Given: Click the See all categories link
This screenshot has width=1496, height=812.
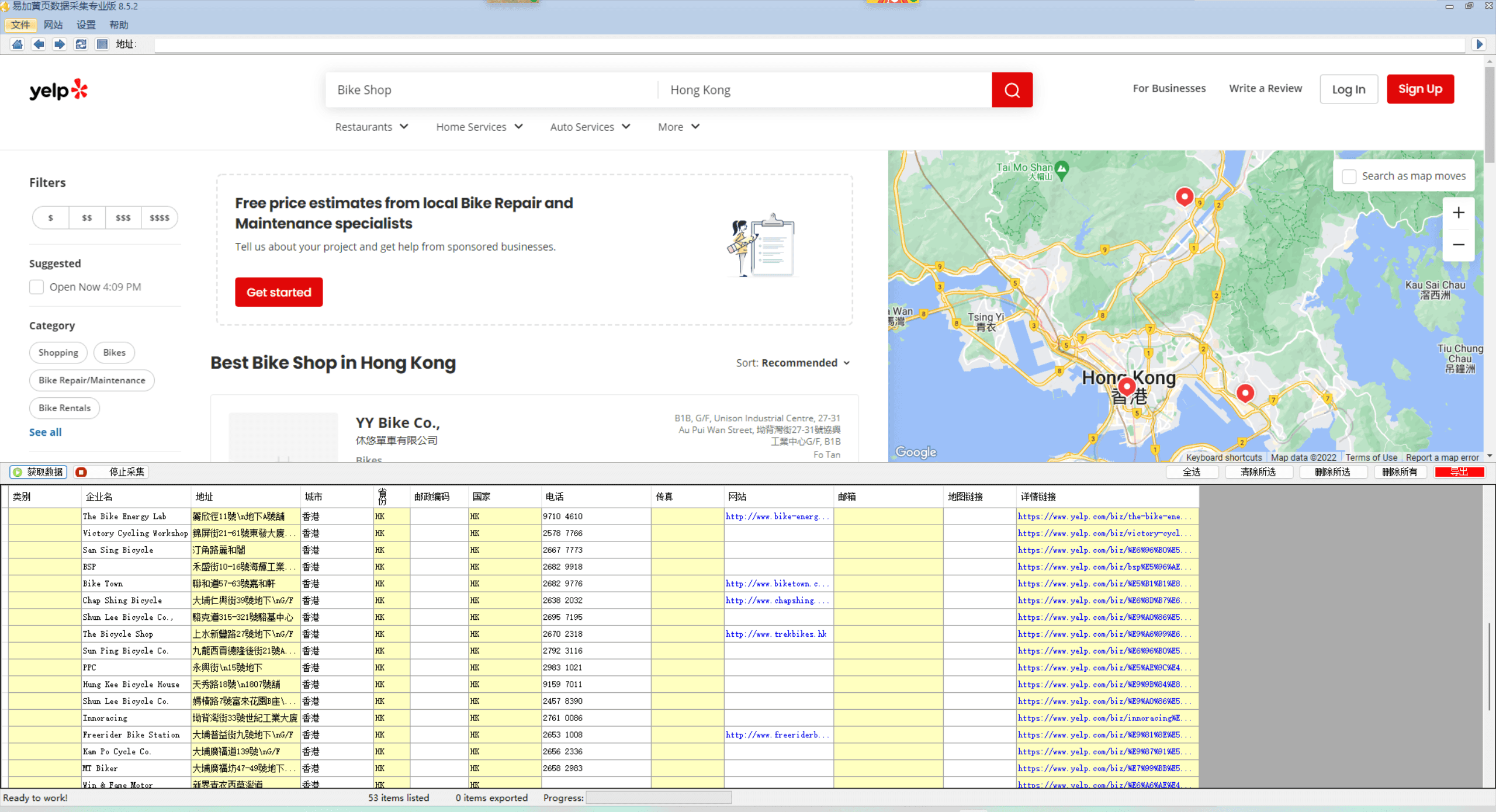Looking at the screenshot, I should tap(45, 432).
